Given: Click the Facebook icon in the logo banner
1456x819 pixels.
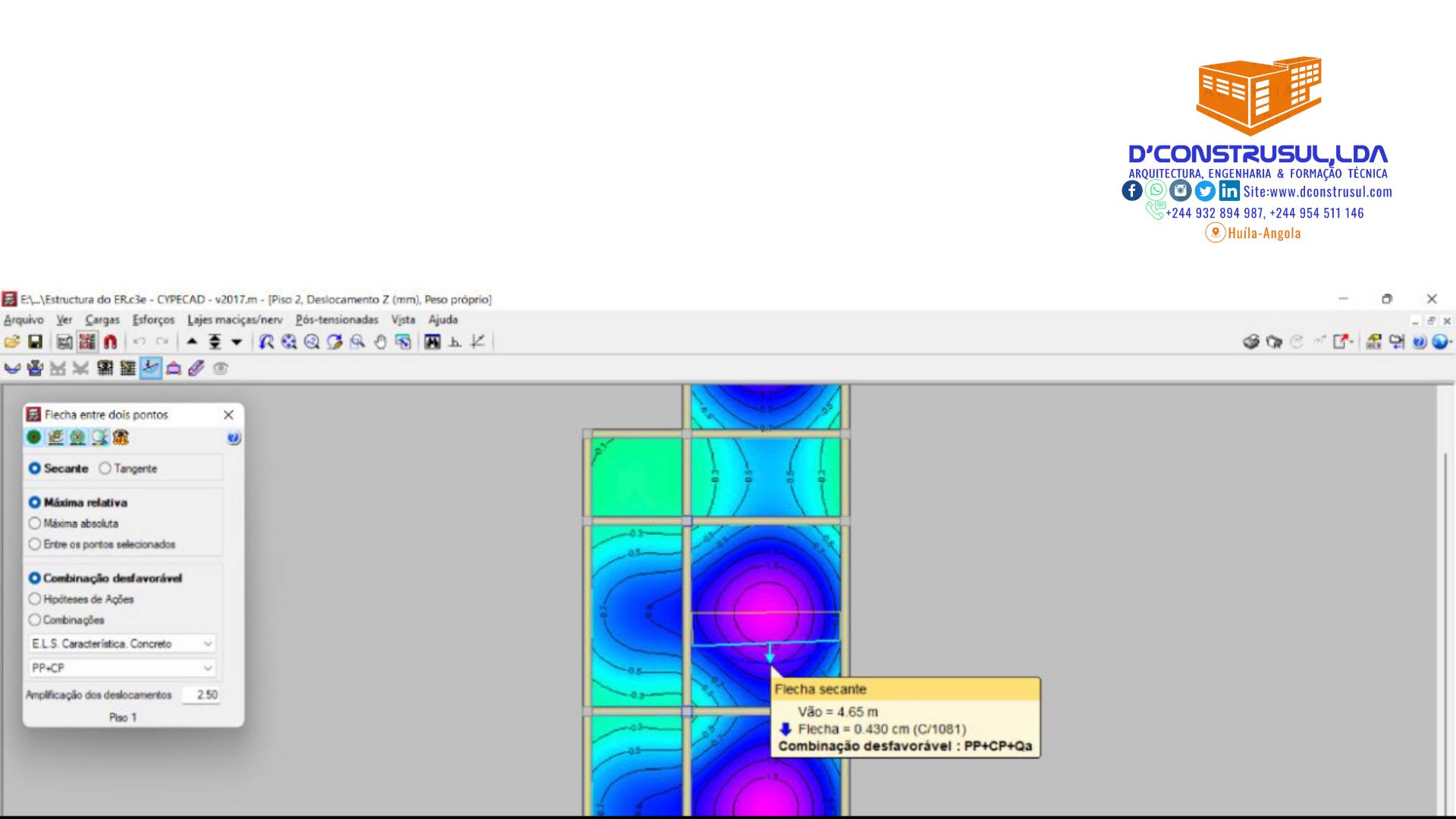Looking at the screenshot, I should click(1132, 190).
